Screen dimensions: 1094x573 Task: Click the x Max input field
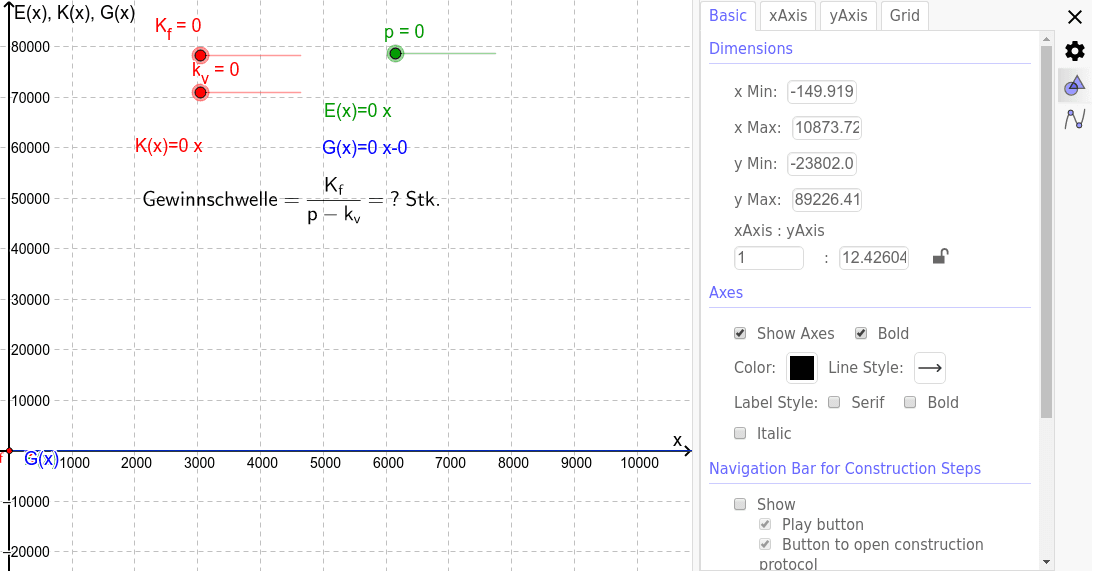(827, 128)
